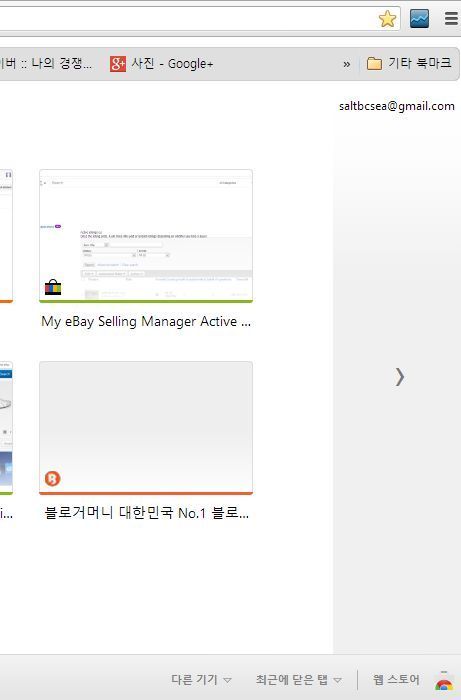Go to next page with right arrow
461x700 pixels.
399,377
